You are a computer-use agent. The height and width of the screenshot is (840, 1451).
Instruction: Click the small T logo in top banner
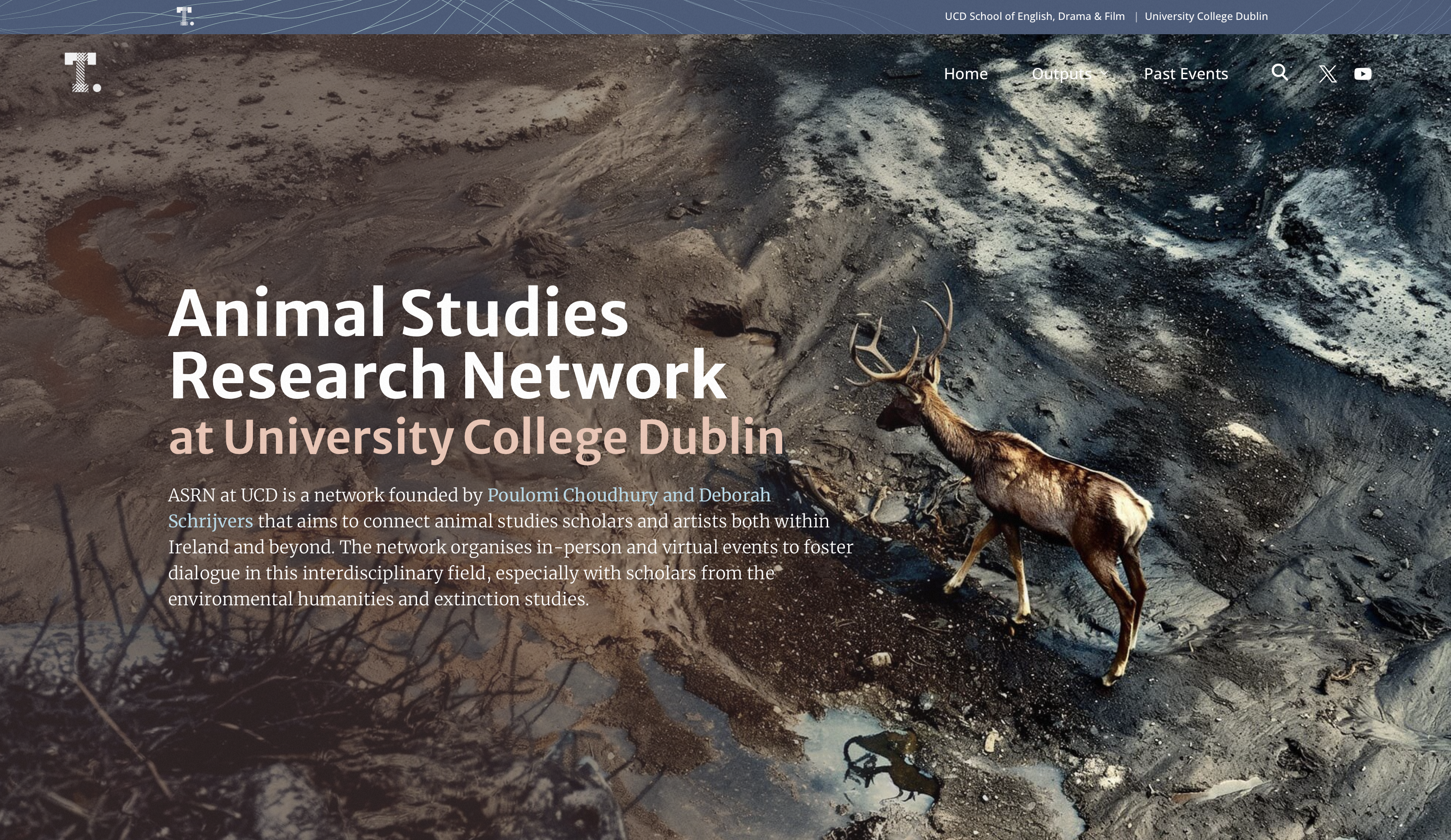click(185, 16)
